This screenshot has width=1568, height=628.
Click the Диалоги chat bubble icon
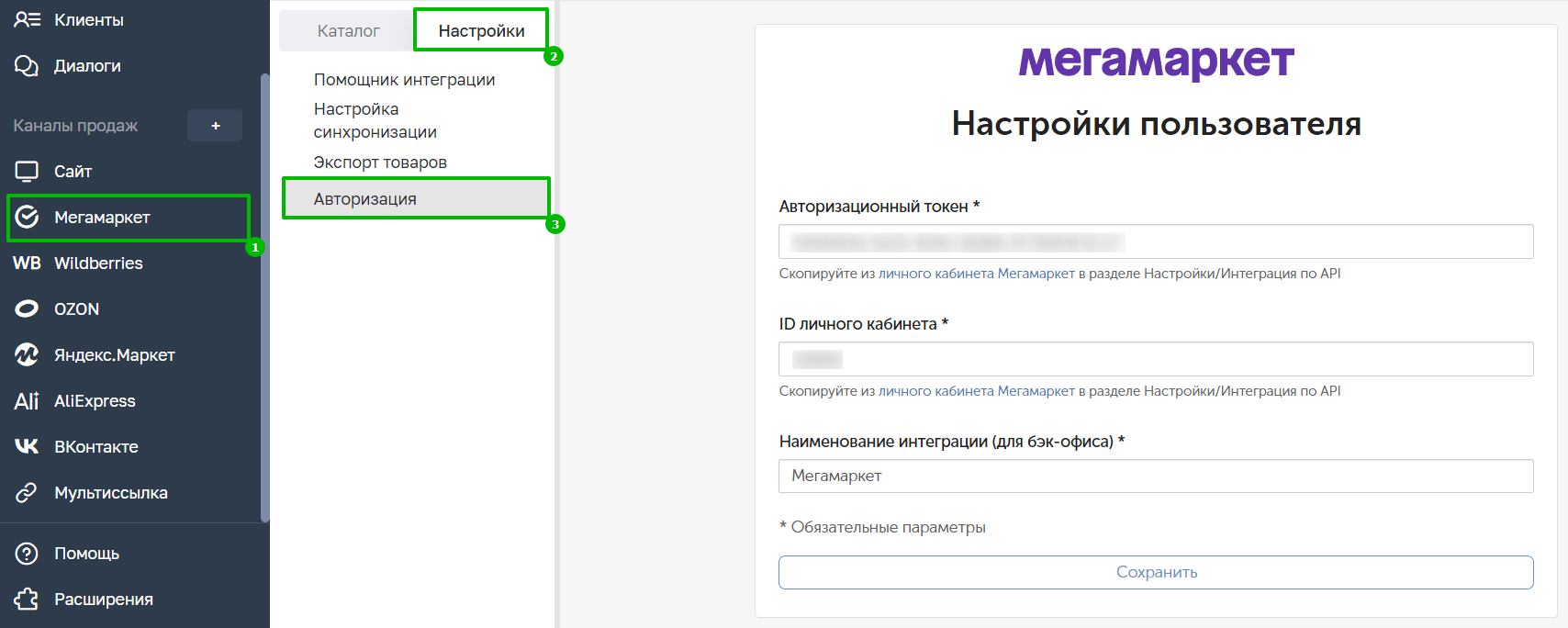[x=27, y=66]
